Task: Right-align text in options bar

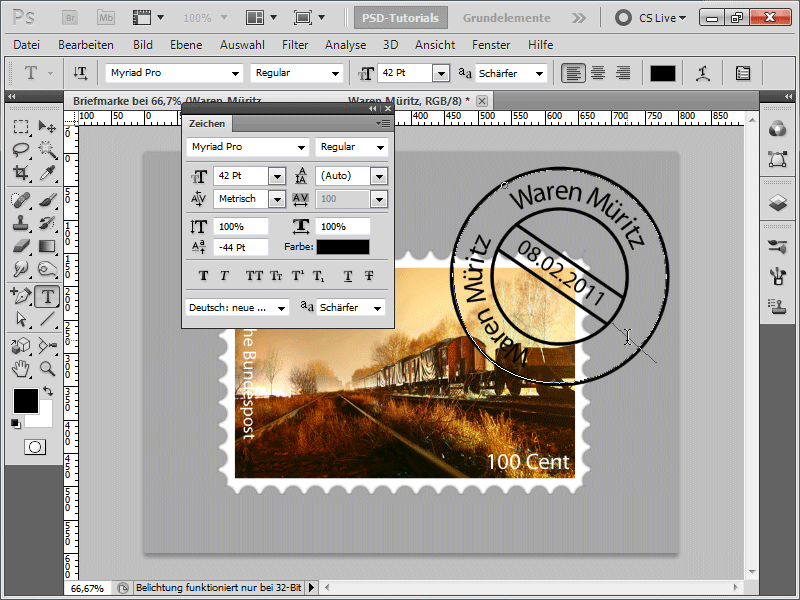Action: pyautogui.click(x=622, y=73)
